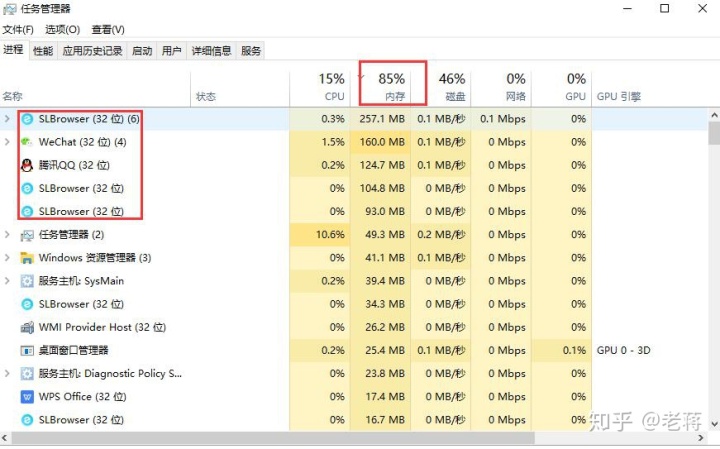The image size is (720, 449).
Task: Expand the Windows 资源管理器 (3) group
Action: [7, 258]
